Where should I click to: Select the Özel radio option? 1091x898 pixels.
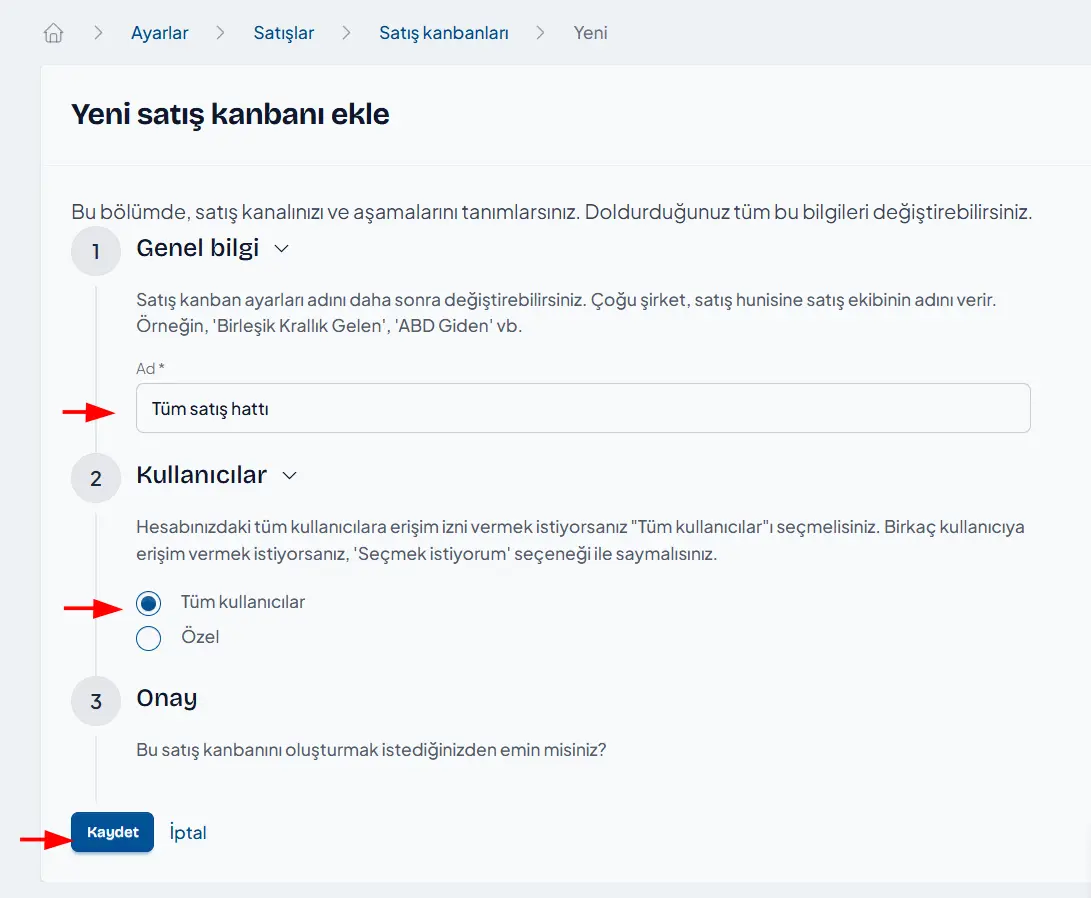(x=148, y=638)
